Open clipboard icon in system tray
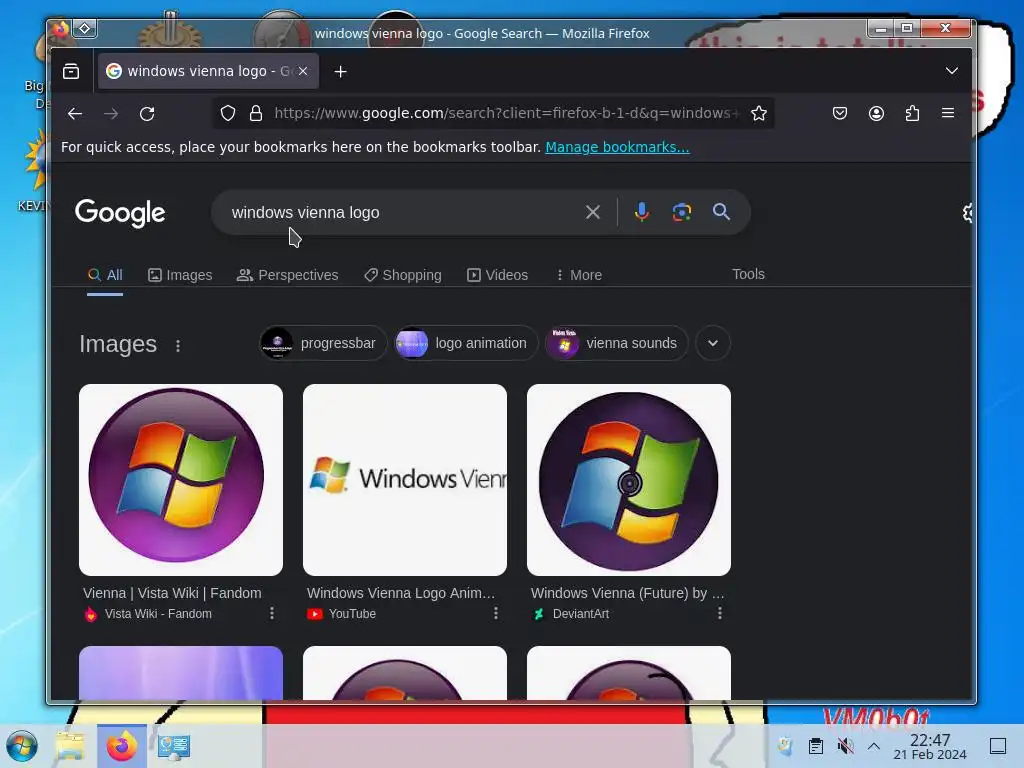The width and height of the screenshot is (1024, 768). (x=815, y=746)
